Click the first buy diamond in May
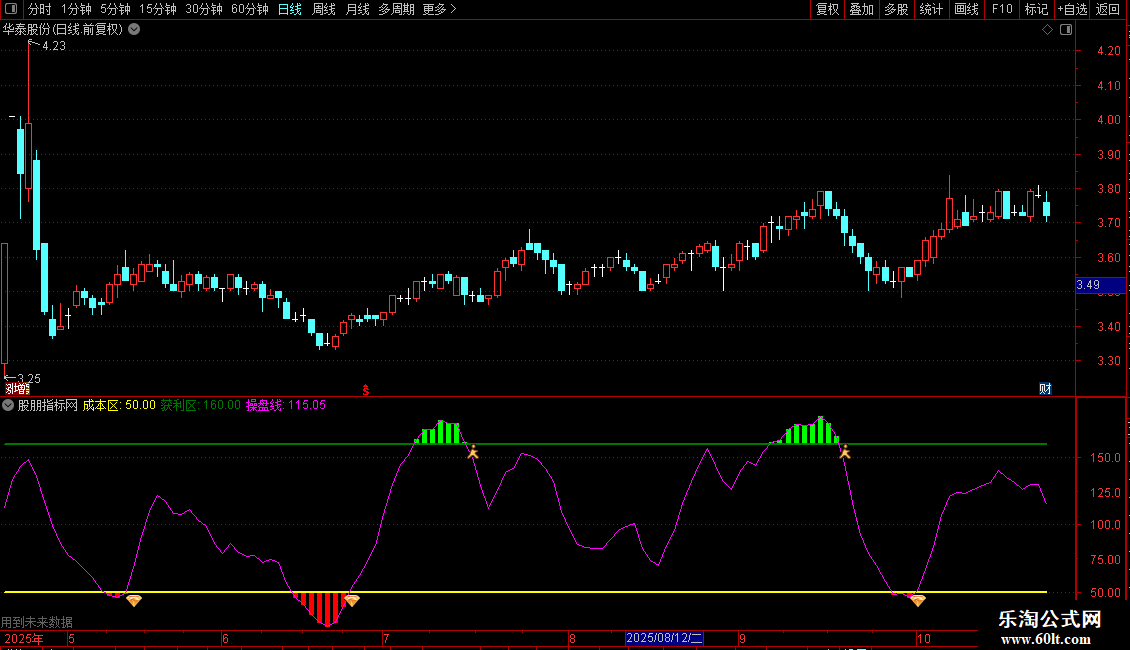 tap(134, 600)
